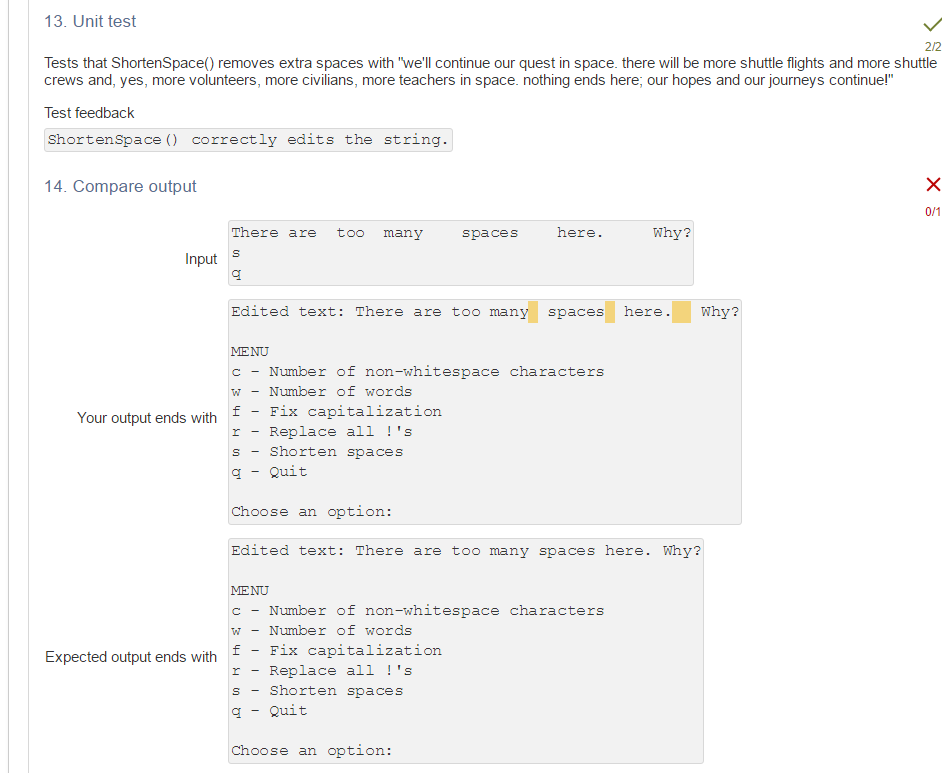Collapse the '14. Compare output' section

tap(120, 186)
